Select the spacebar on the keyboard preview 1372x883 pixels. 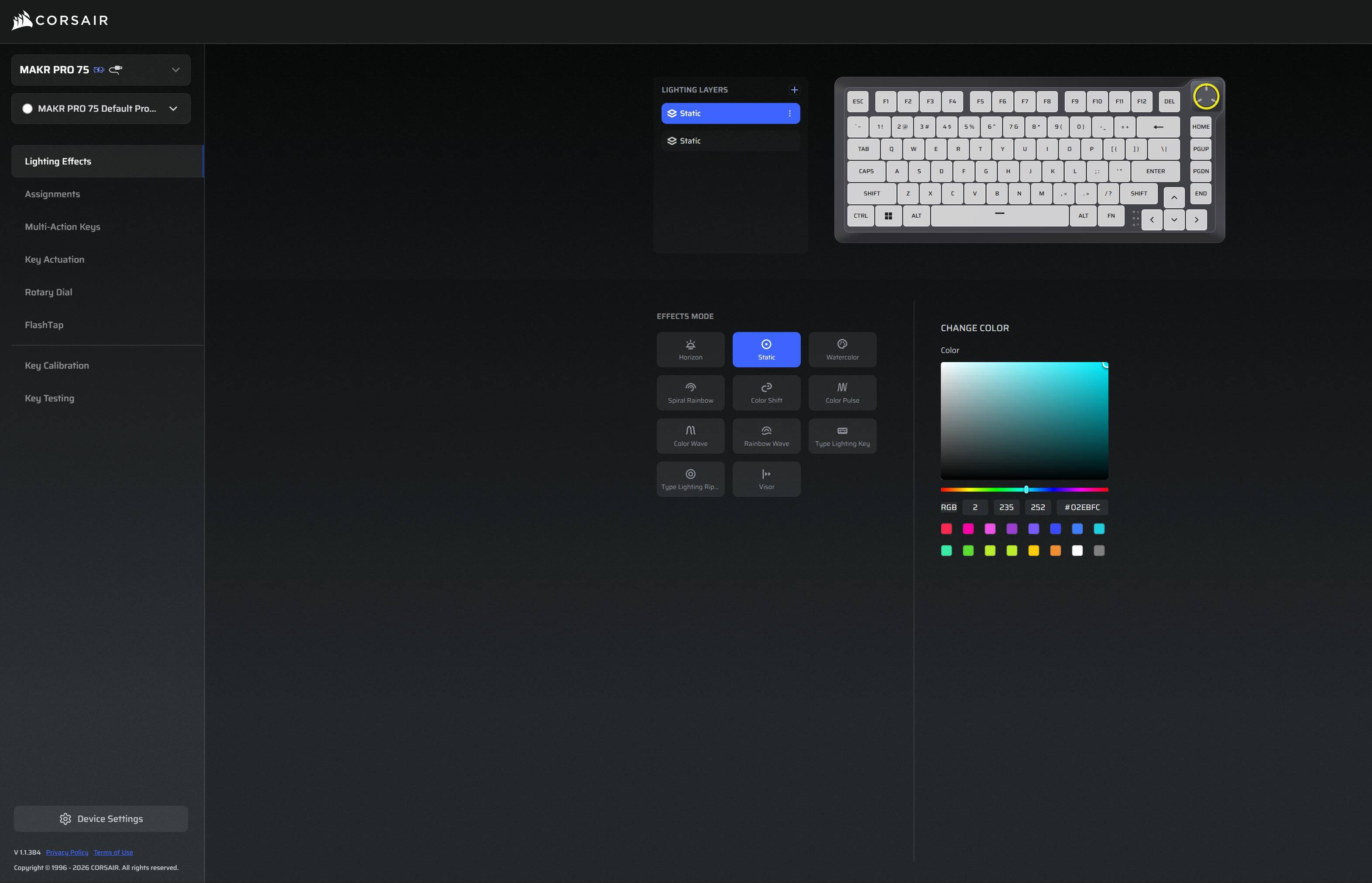tap(1000, 216)
